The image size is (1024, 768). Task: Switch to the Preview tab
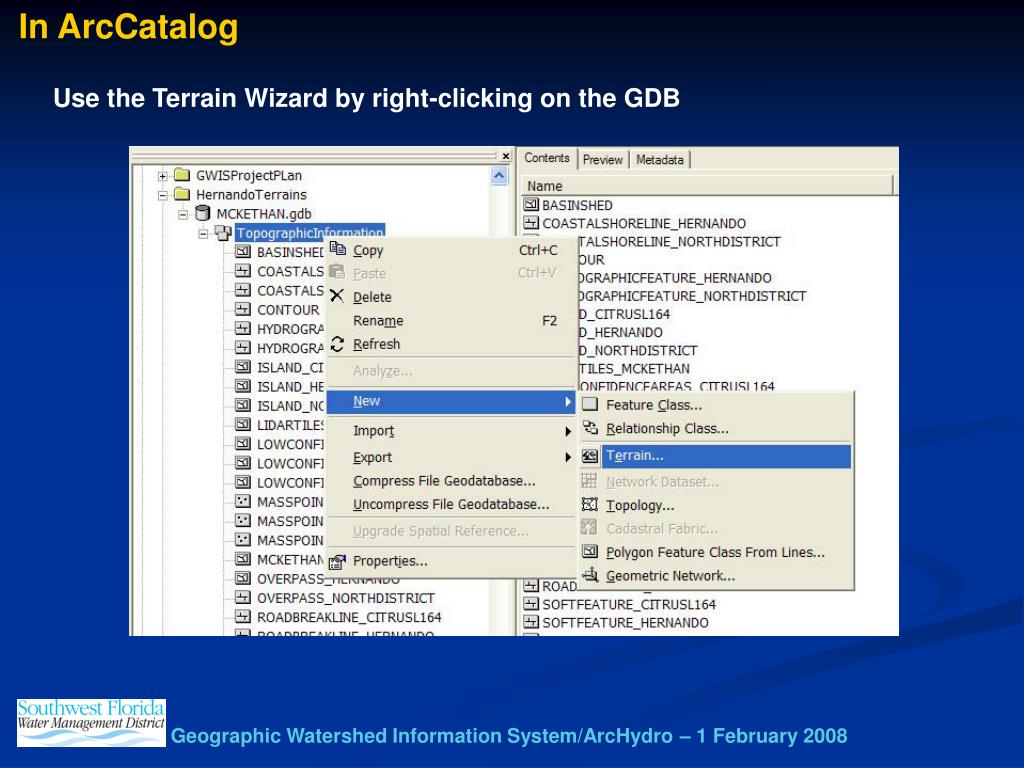[x=602, y=159]
